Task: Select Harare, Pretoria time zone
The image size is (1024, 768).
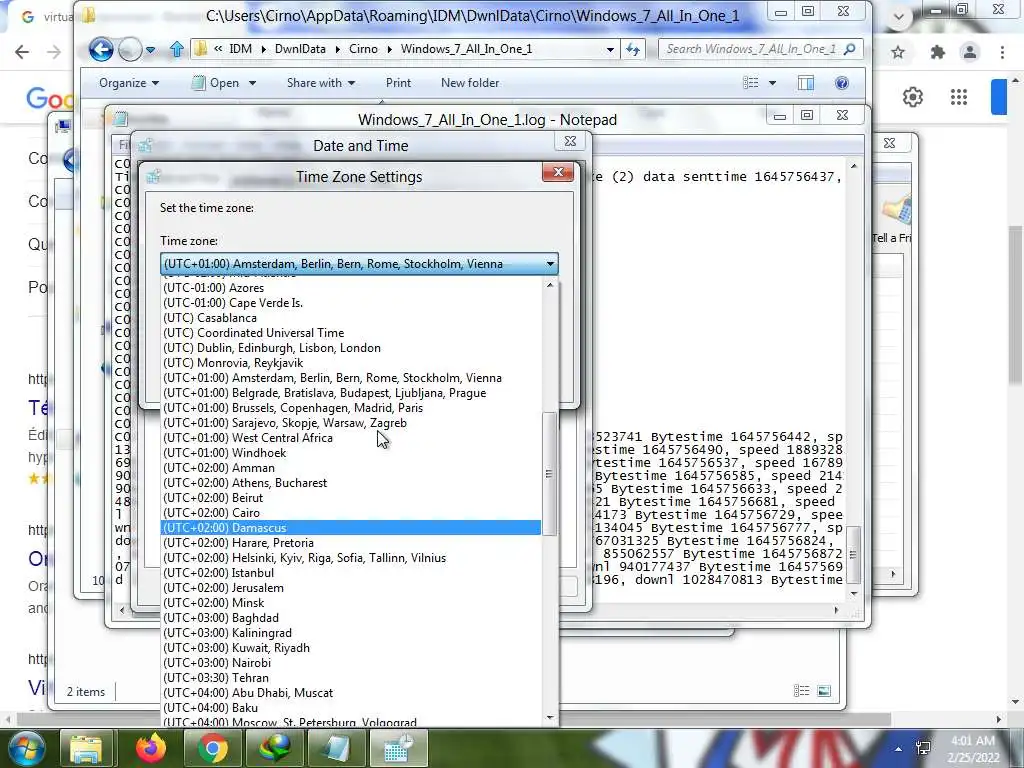Action: tap(351, 543)
